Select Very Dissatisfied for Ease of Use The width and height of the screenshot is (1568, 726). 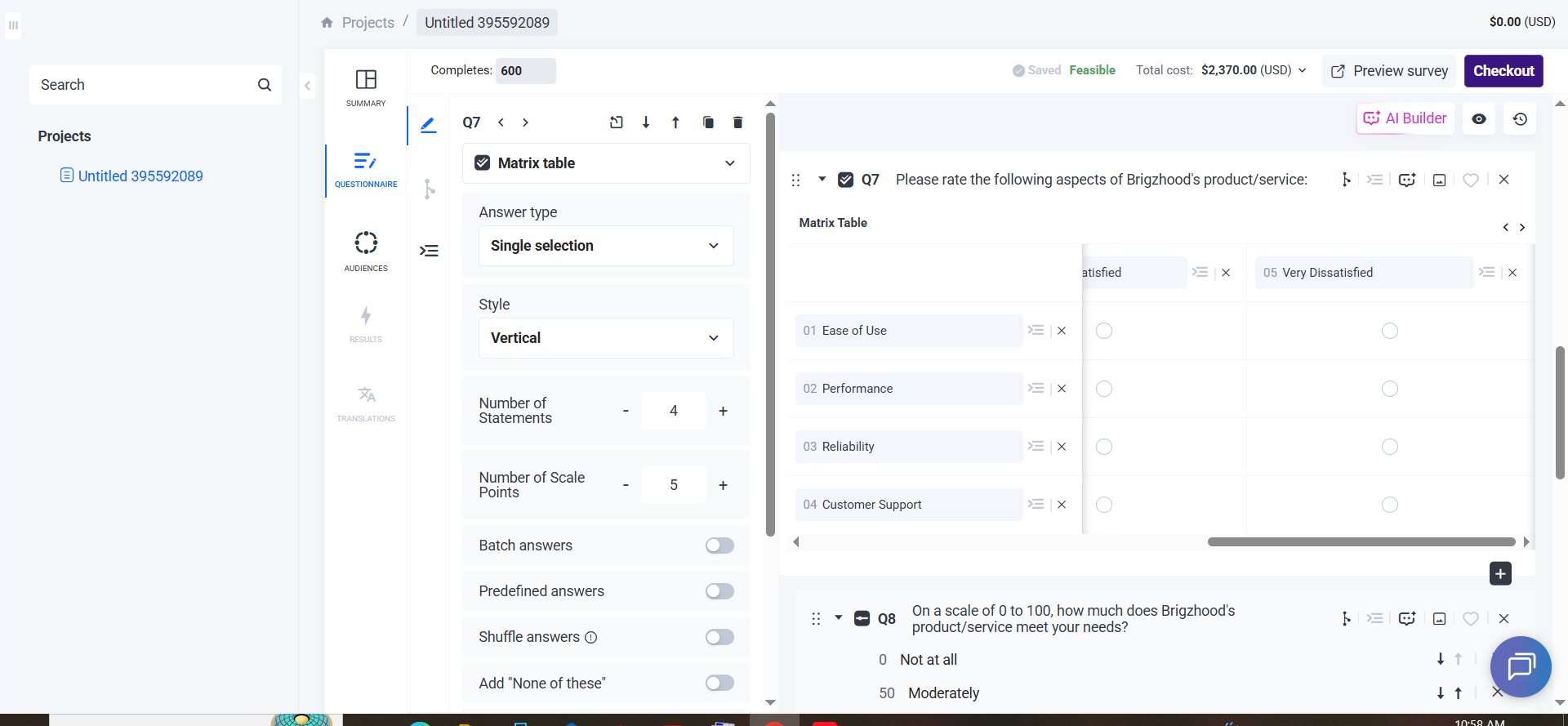coord(1390,331)
